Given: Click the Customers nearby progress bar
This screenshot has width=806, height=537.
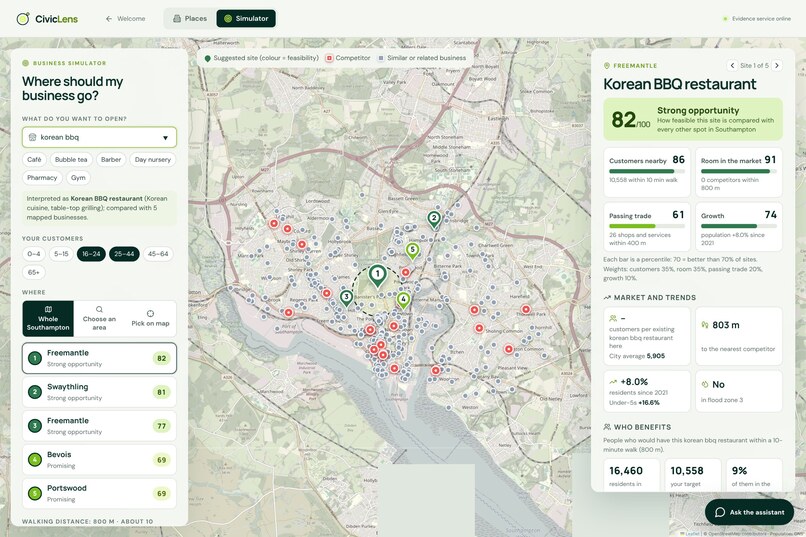Looking at the screenshot, I should click(x=647, y=171).
